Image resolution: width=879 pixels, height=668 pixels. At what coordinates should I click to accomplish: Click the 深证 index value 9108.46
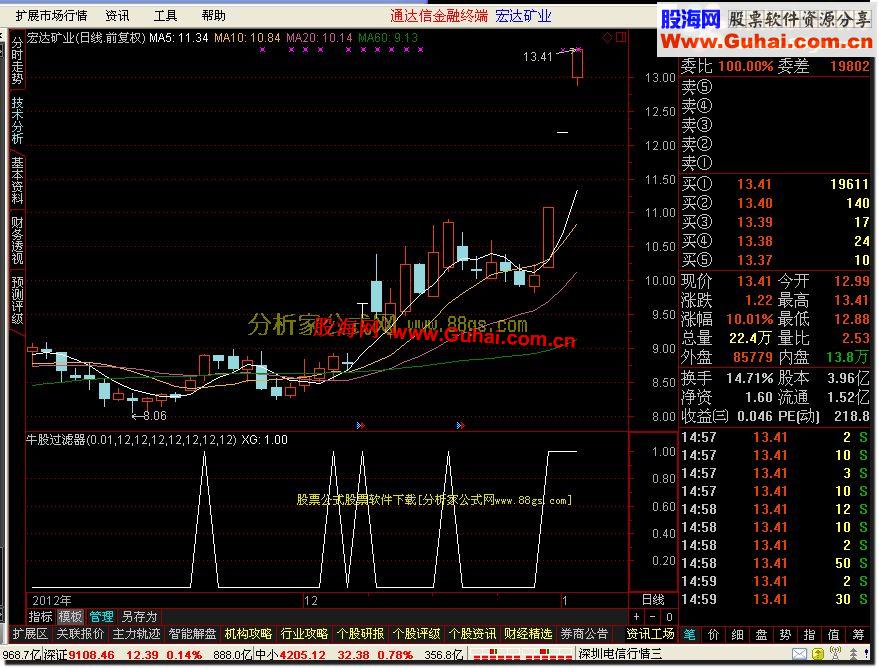(x=92, y=655)
